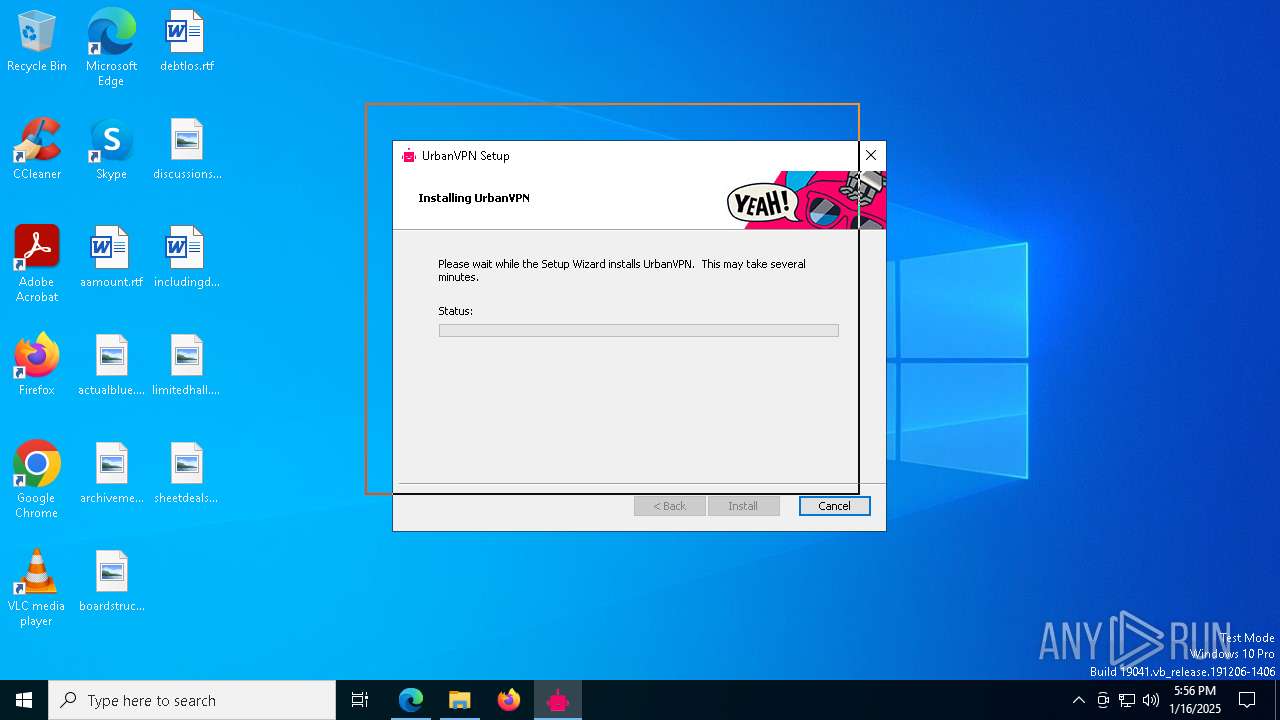Image resolution: width=1280 pixels, height=720 pixels.
Task: Open the volume control tray icon
Action: [1151, 700]
